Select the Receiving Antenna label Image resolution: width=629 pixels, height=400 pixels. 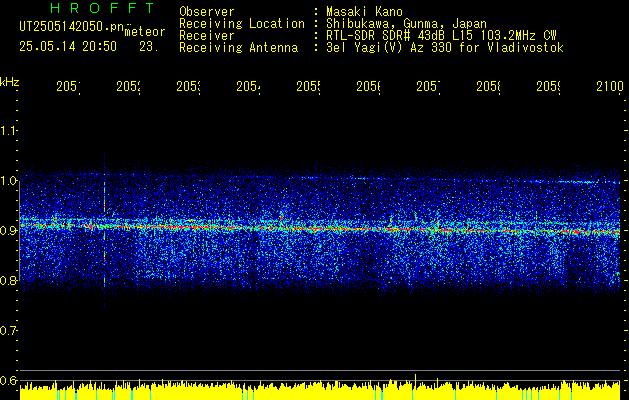tap(239, 48)
